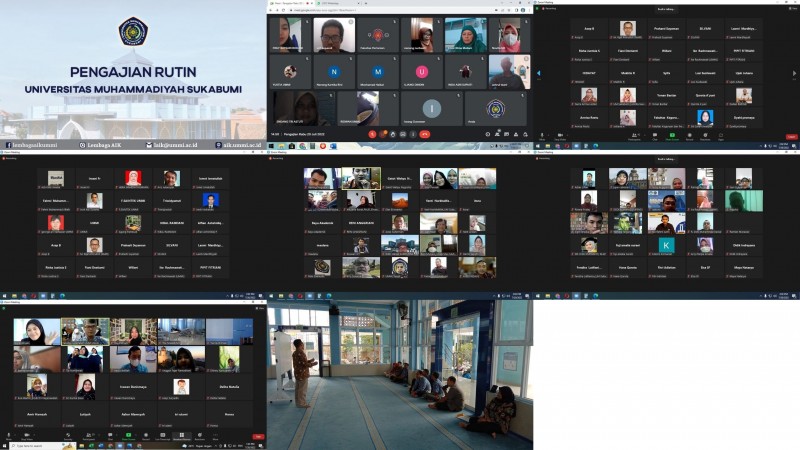Reload the Google Meet page in Chrome

point(283,10)
